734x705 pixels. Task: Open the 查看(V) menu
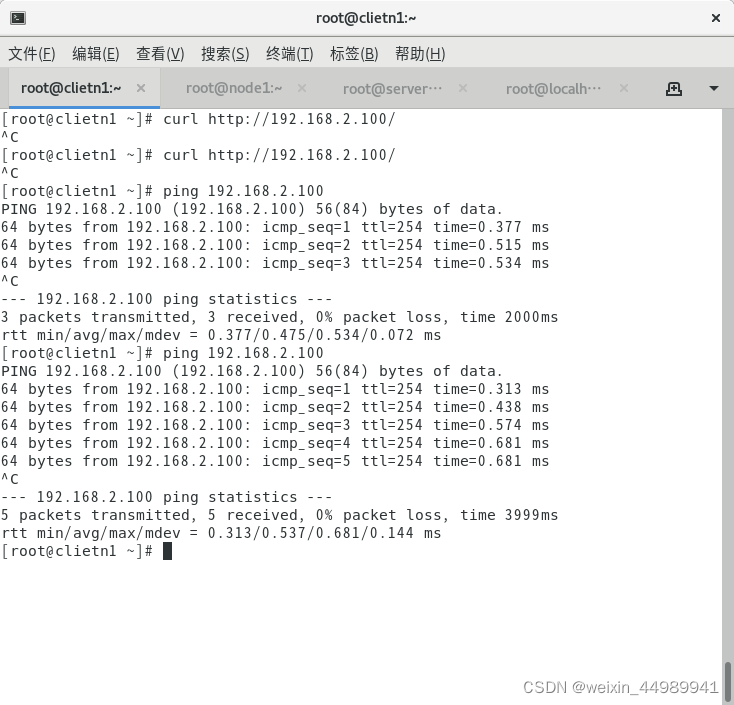pos(160,54)
